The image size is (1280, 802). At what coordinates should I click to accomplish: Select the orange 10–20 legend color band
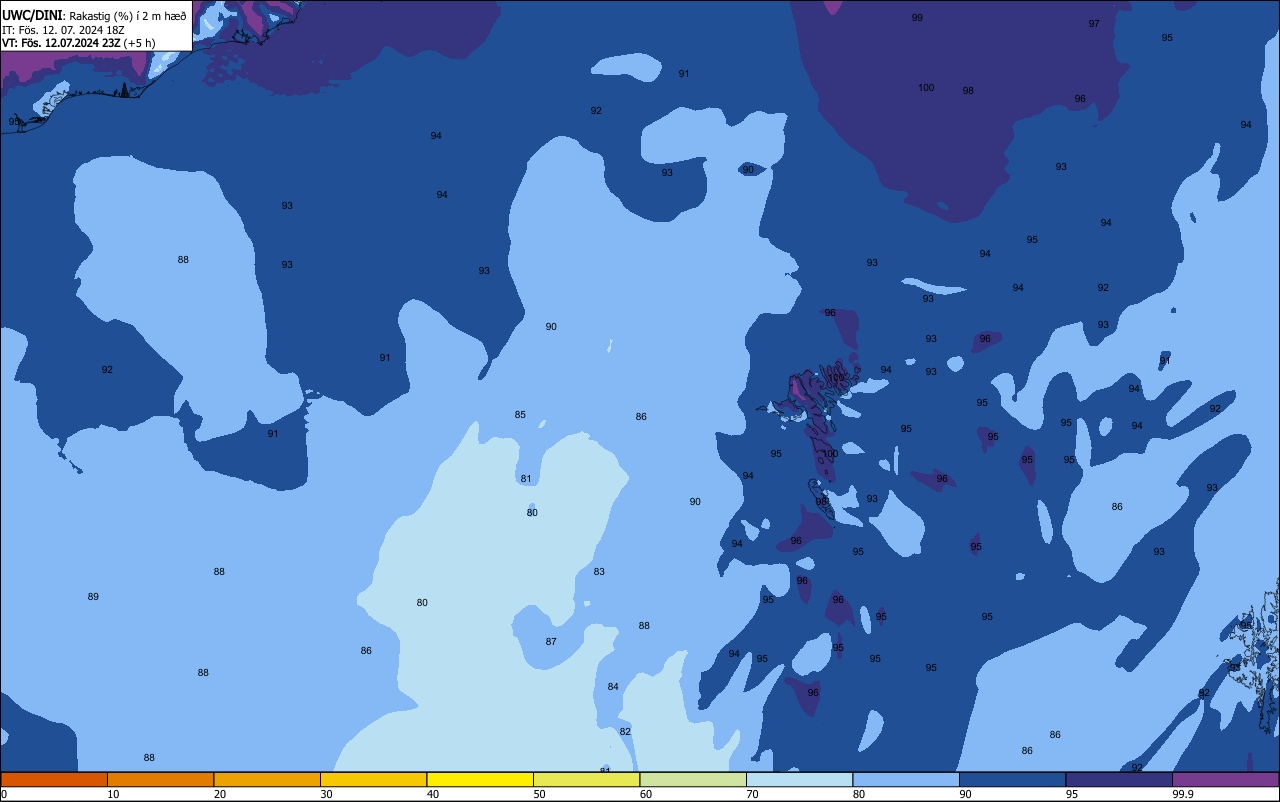click(160, 779)
